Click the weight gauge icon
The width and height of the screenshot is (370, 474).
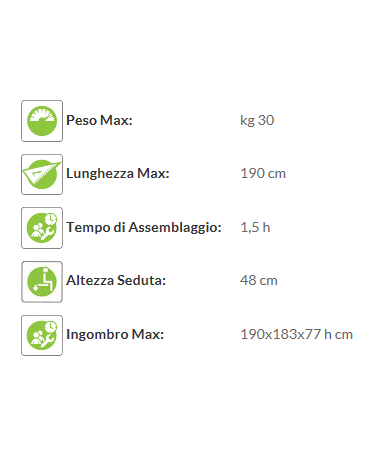click(x=42, y=121)
